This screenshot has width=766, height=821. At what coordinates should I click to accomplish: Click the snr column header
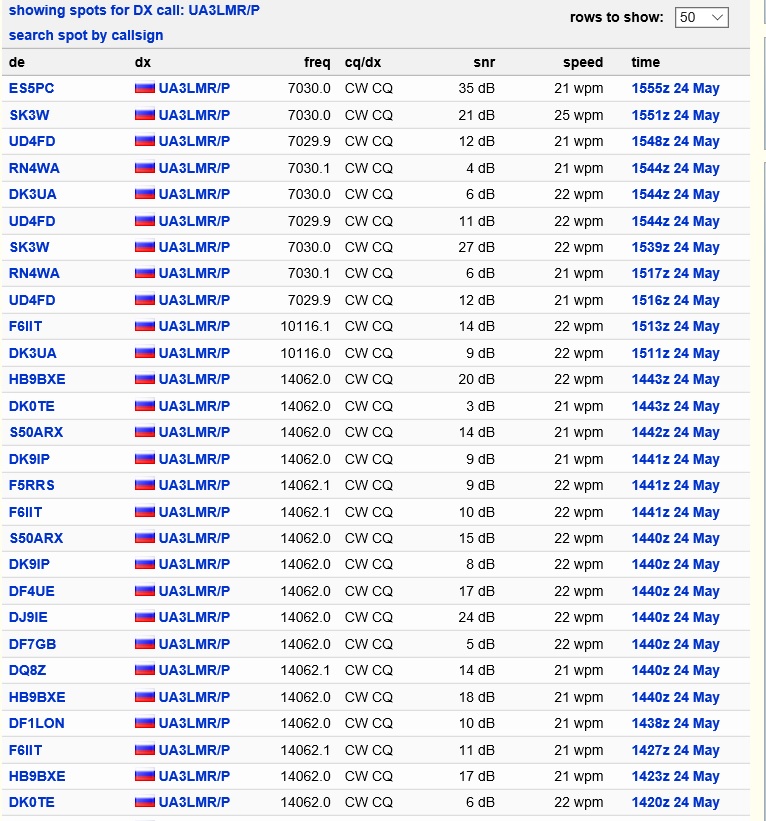484,62
